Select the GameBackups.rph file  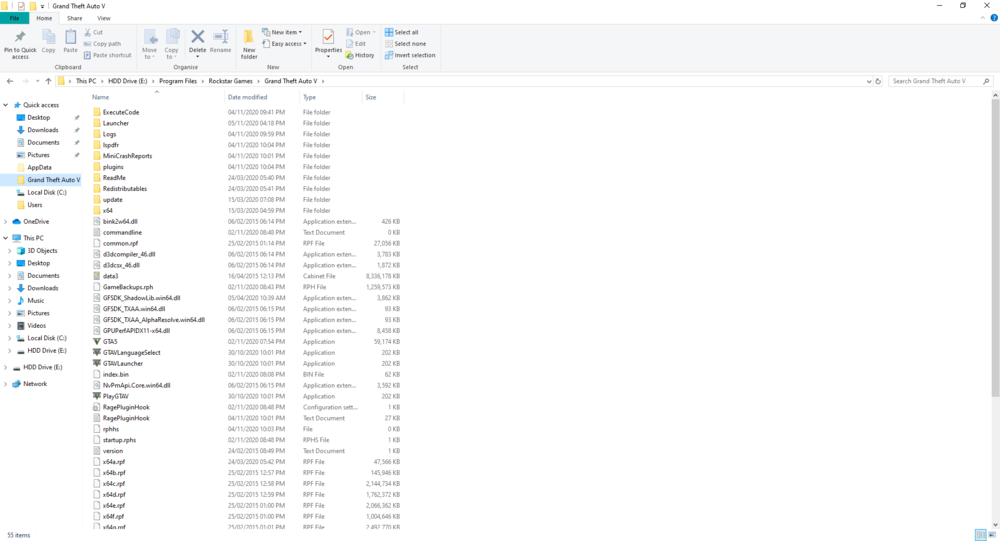click(x=128, y=287)
